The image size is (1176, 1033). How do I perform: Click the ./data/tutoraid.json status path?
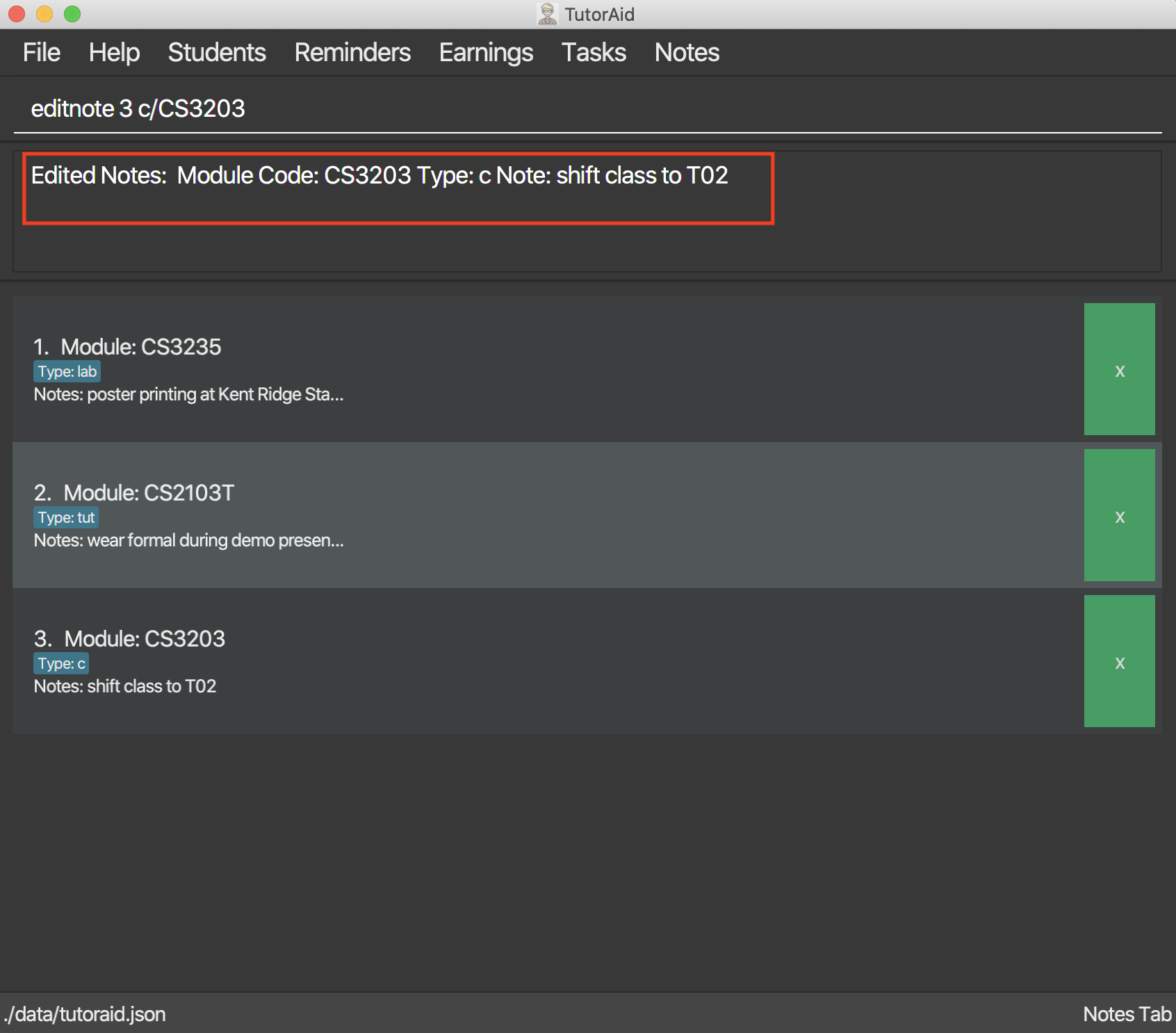point(85,1014)
